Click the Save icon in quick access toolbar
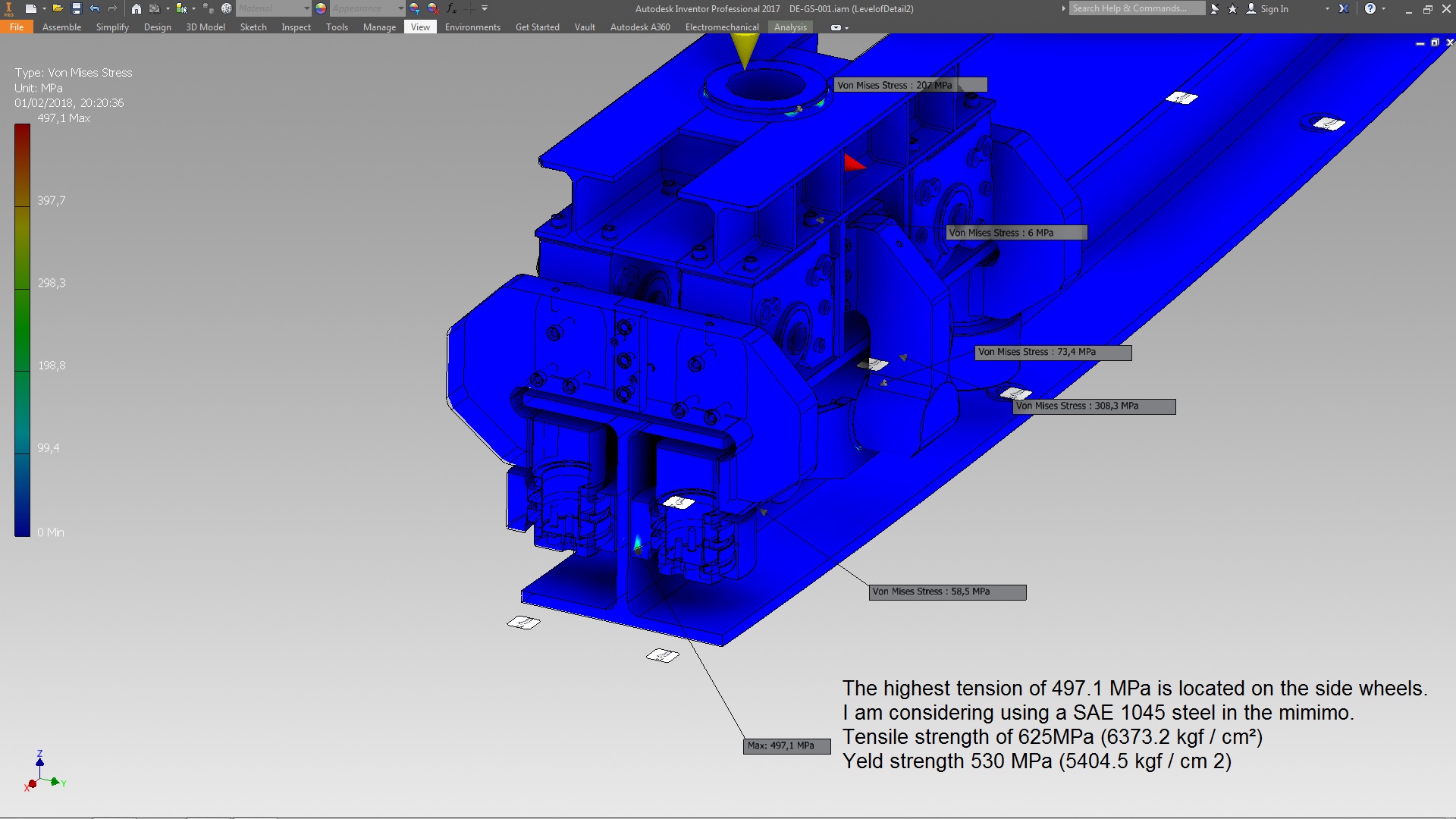The width and height of the screenshot is (1456, 819). coord(76,8)
